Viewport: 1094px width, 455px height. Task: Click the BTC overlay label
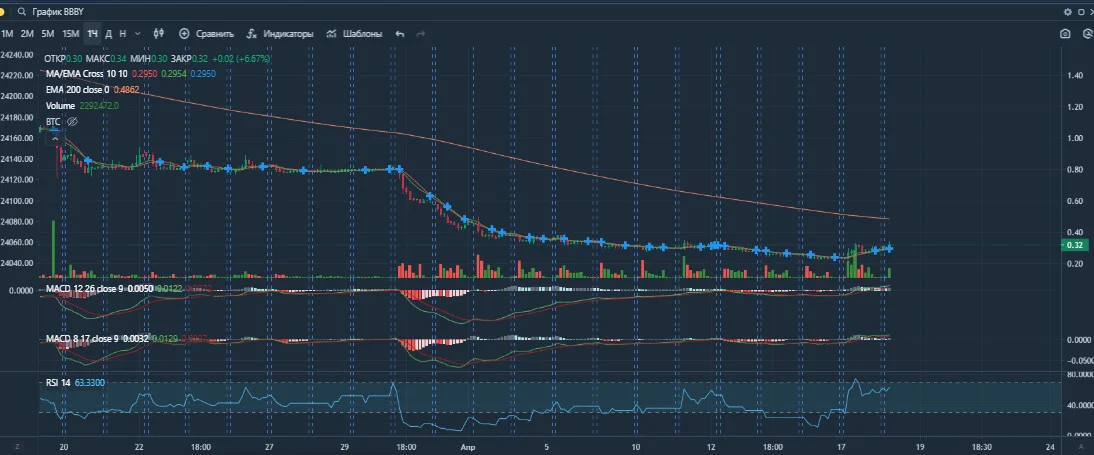pyautogui.click(x=53, y=121)
